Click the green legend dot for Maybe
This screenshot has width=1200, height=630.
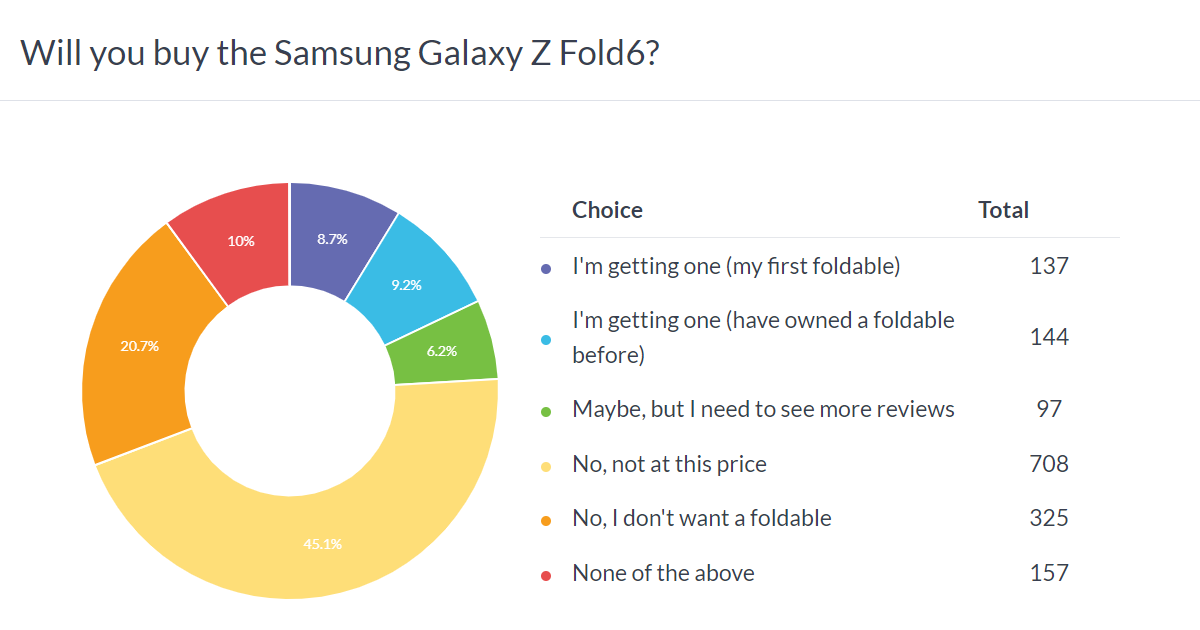(546, 412)
